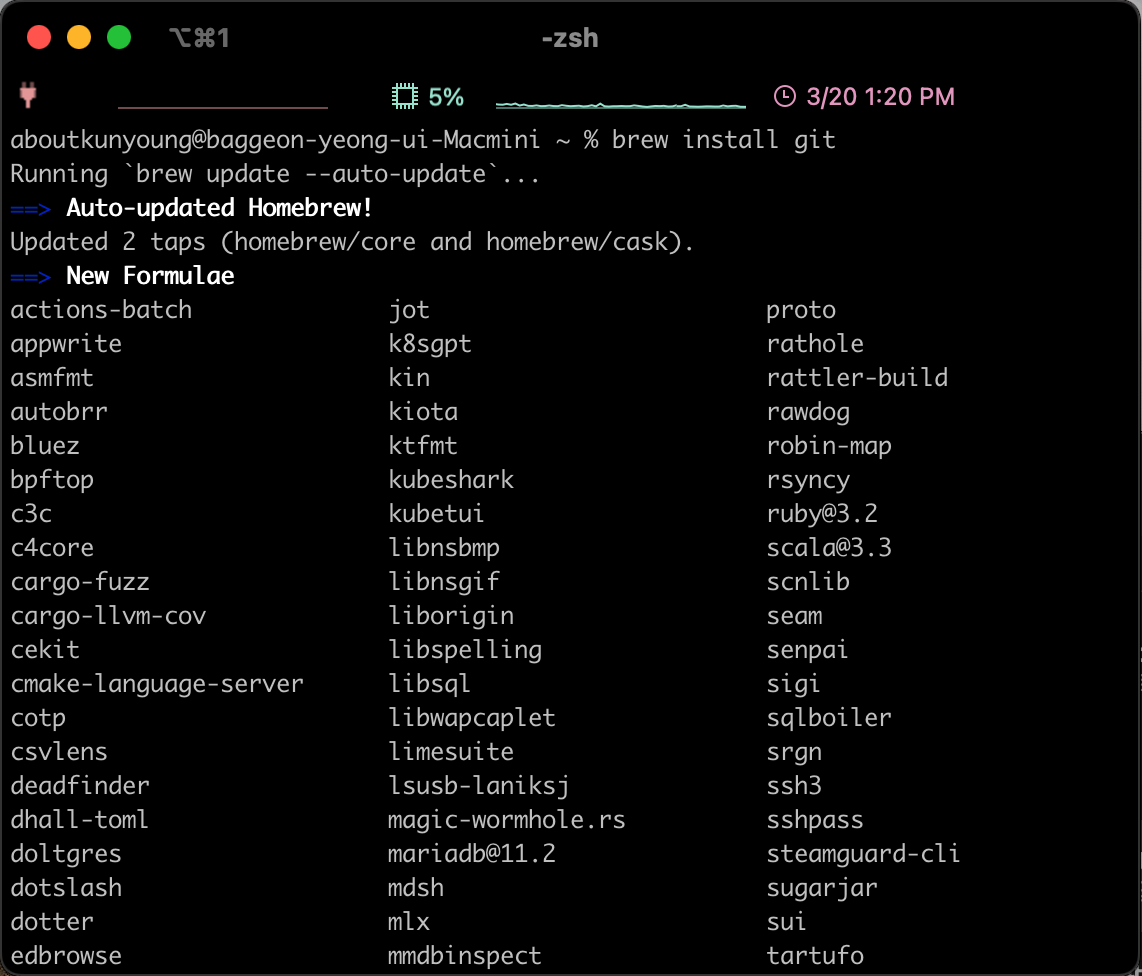Click the 'New Formulae' heading
This screenshot has height=976, width=1142.
click(150, 275)
